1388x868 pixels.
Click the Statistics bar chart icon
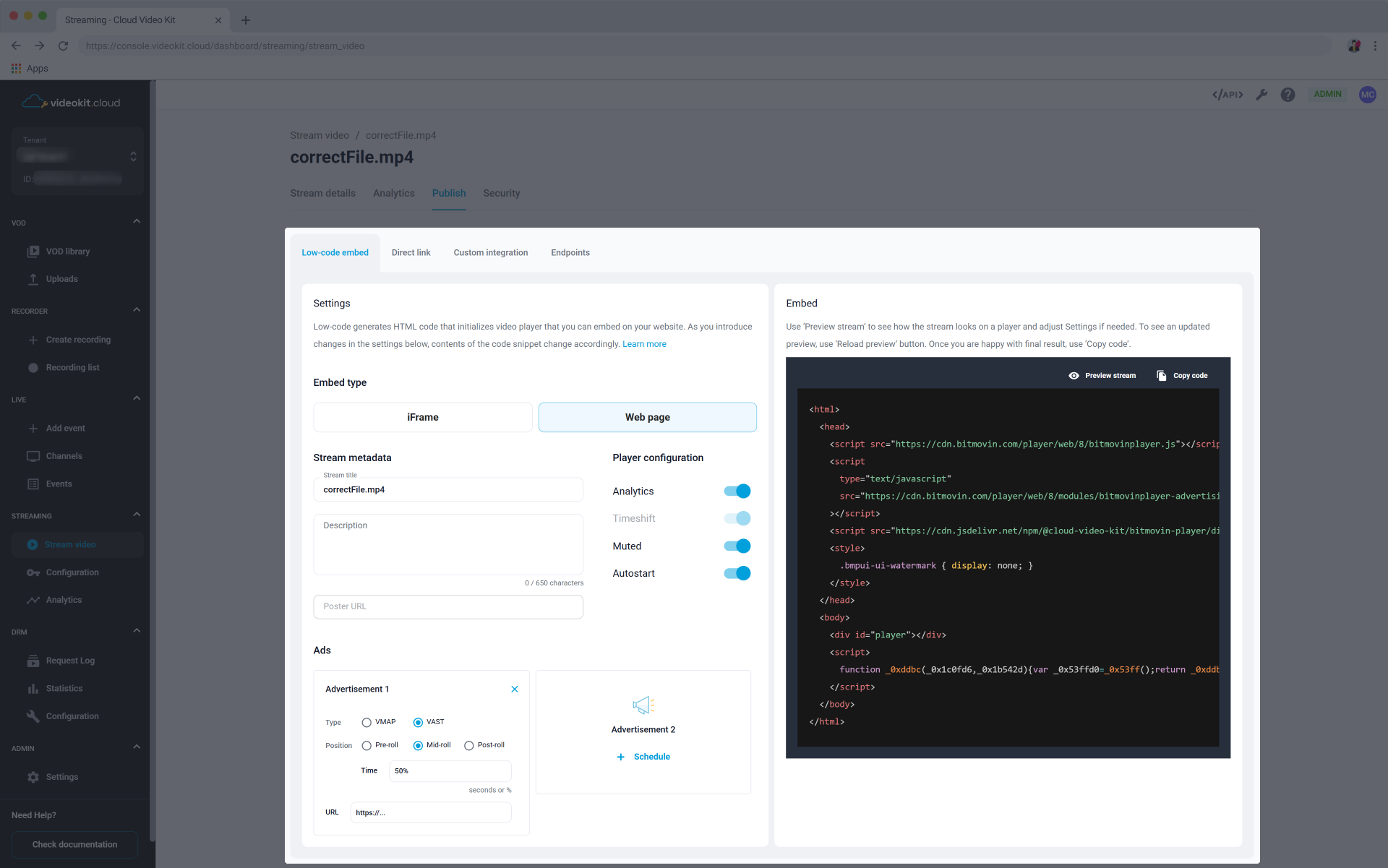coord(33,689)
